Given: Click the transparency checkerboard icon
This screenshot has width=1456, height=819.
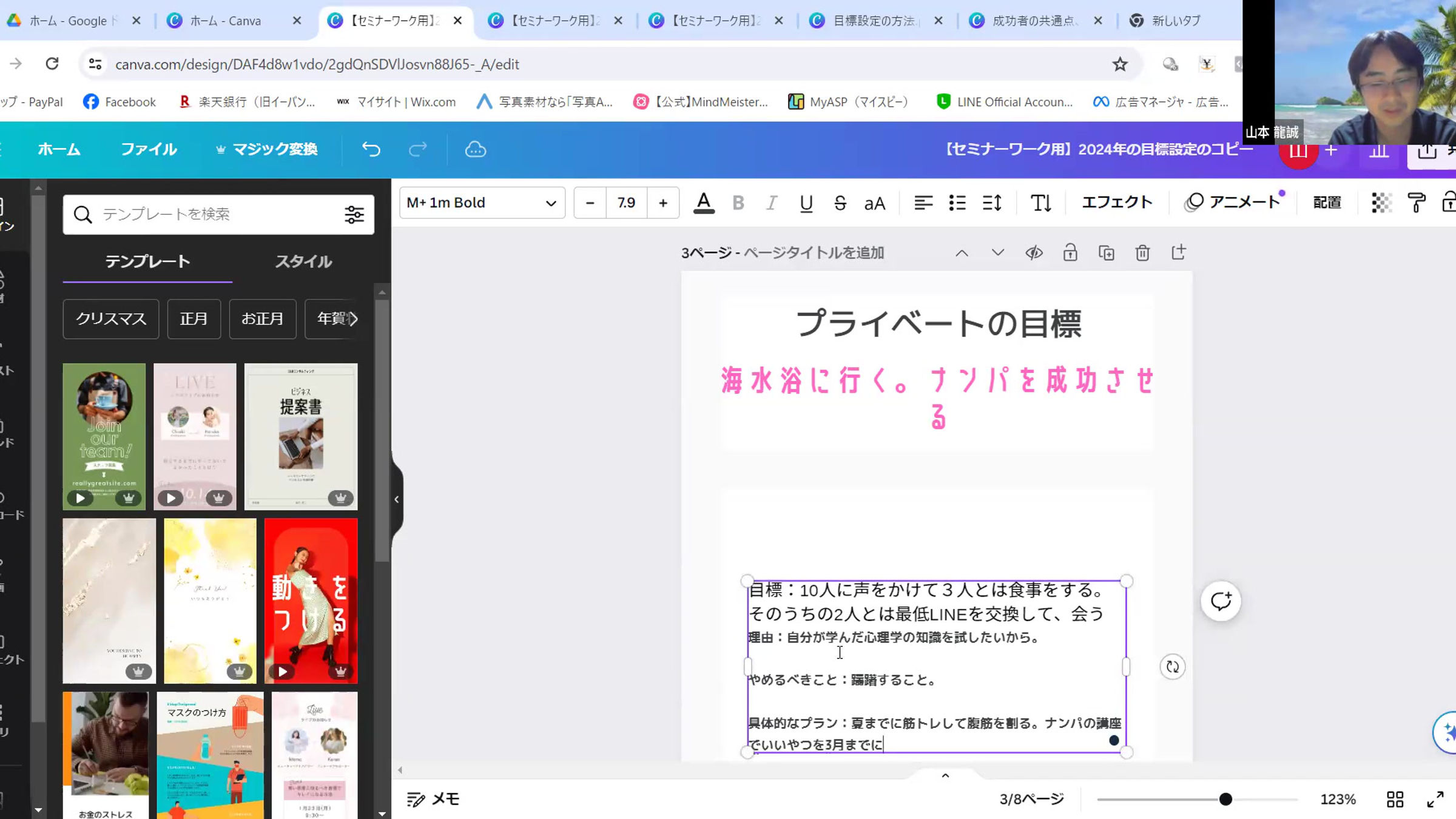Looking at the screenshot, I should click(x=1381, y=203).
